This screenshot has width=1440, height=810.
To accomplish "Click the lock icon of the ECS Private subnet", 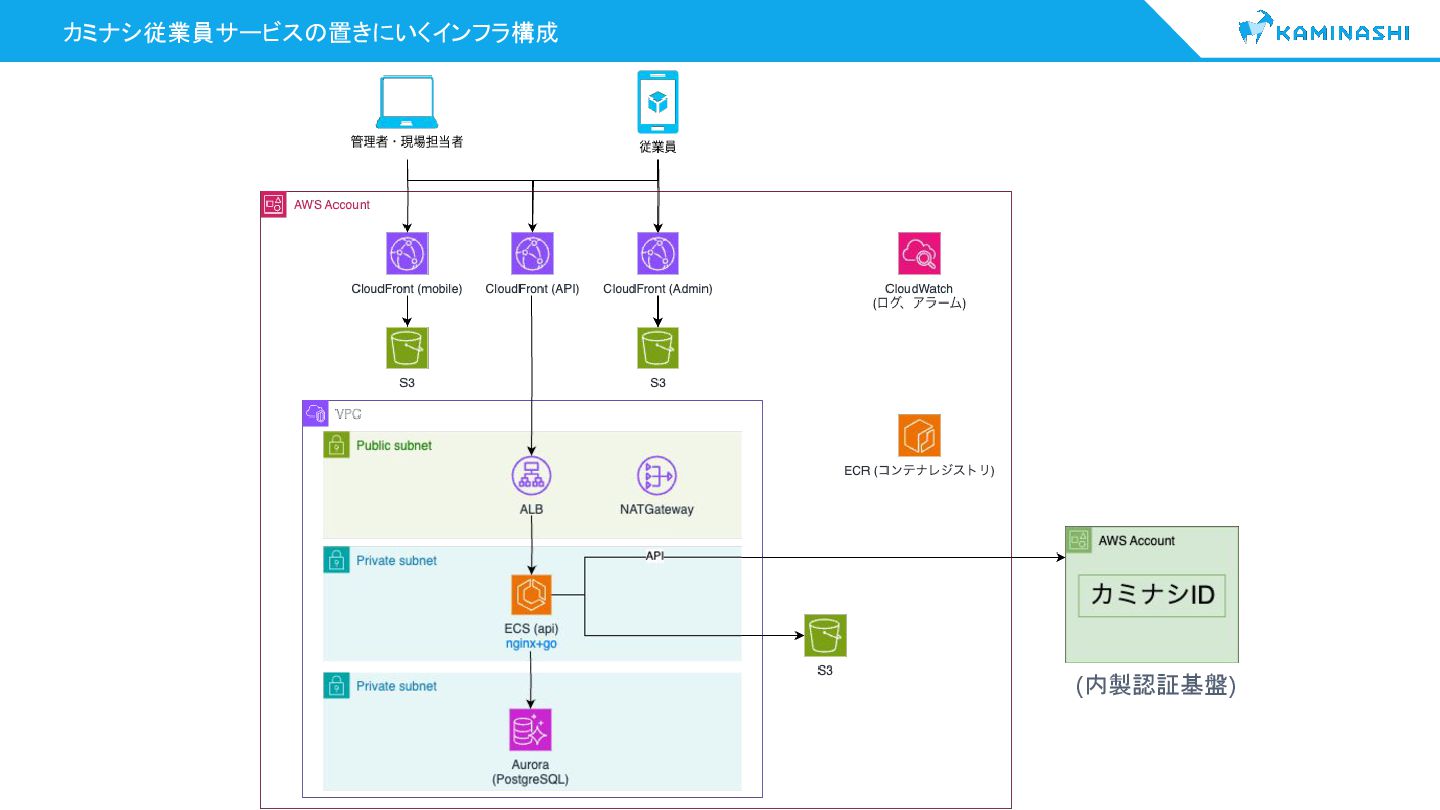I will [336, 560].
